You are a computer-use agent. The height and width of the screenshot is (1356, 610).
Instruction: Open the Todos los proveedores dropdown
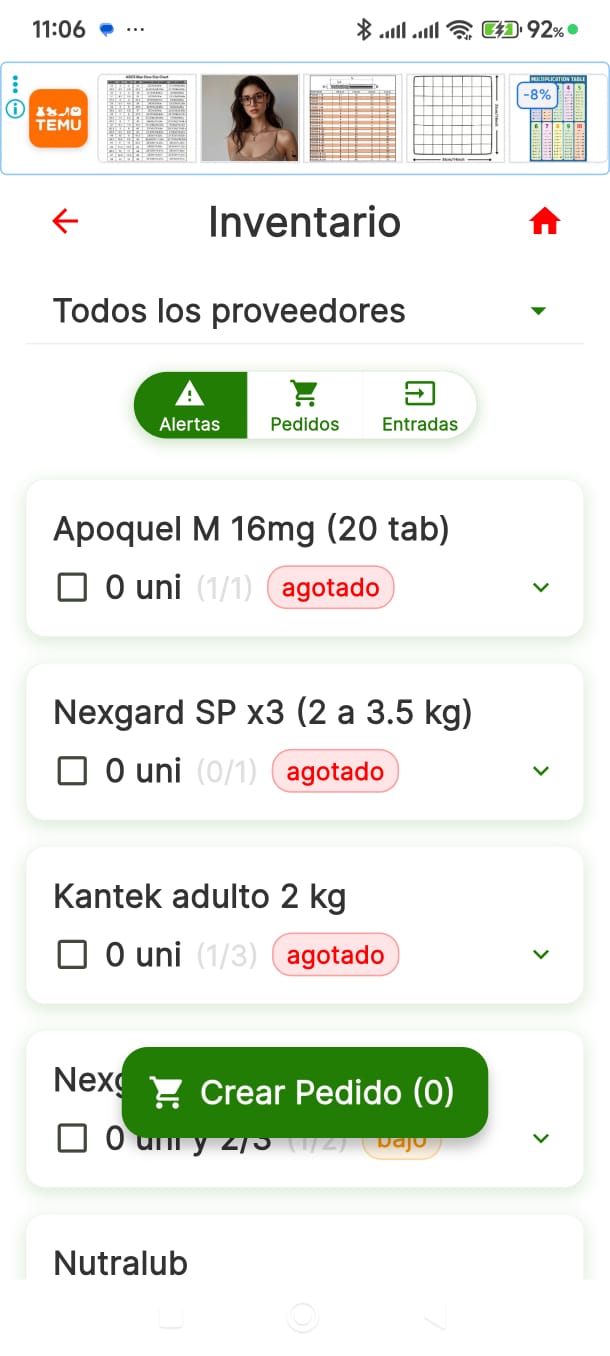click(538, 311)
